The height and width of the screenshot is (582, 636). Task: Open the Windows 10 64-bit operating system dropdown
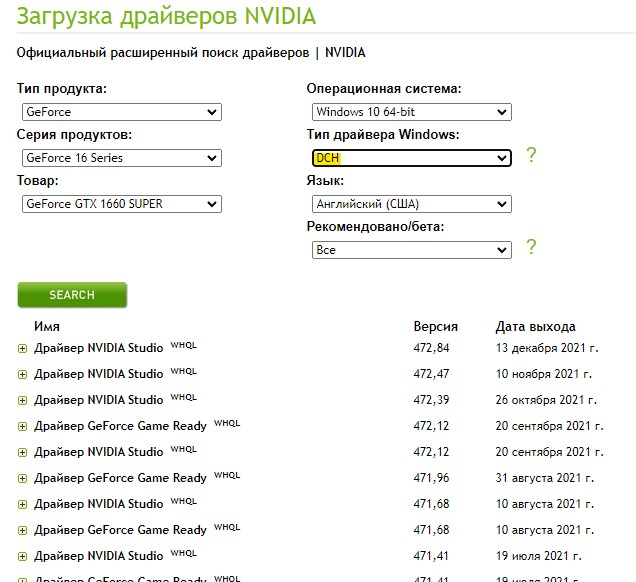(x=412, y=112)
